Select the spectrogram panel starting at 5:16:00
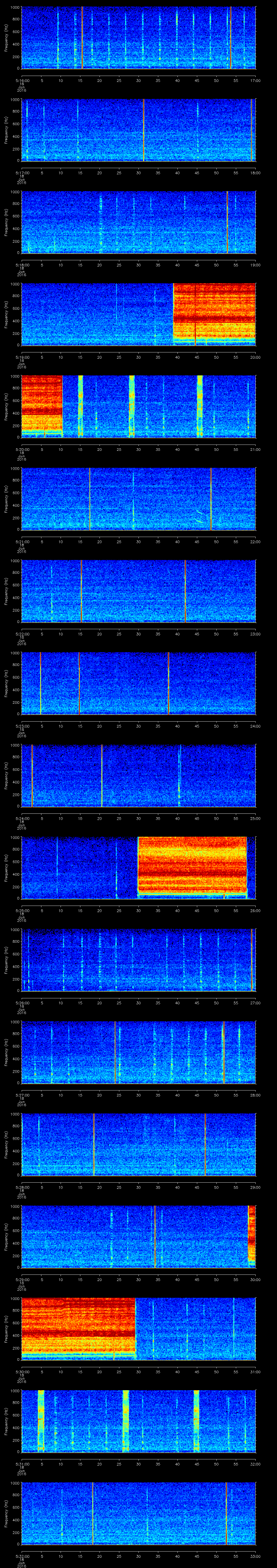 [139, 38]
